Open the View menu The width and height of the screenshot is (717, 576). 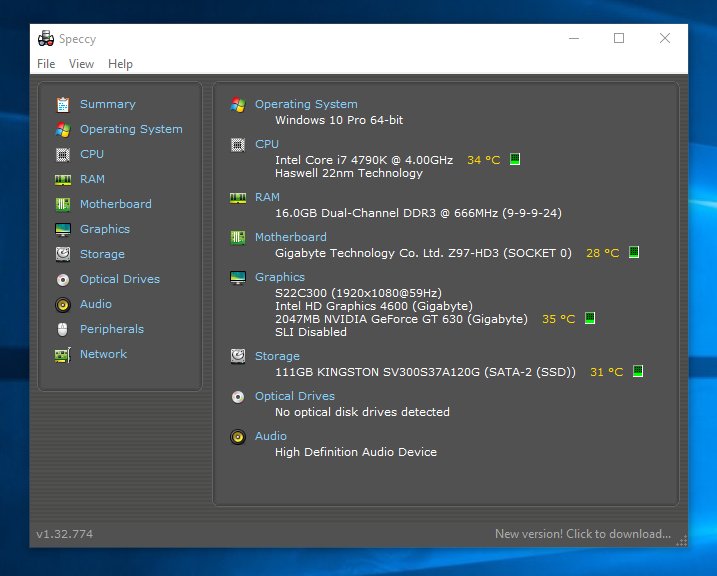pyautogui.click(x=81, y=64)
